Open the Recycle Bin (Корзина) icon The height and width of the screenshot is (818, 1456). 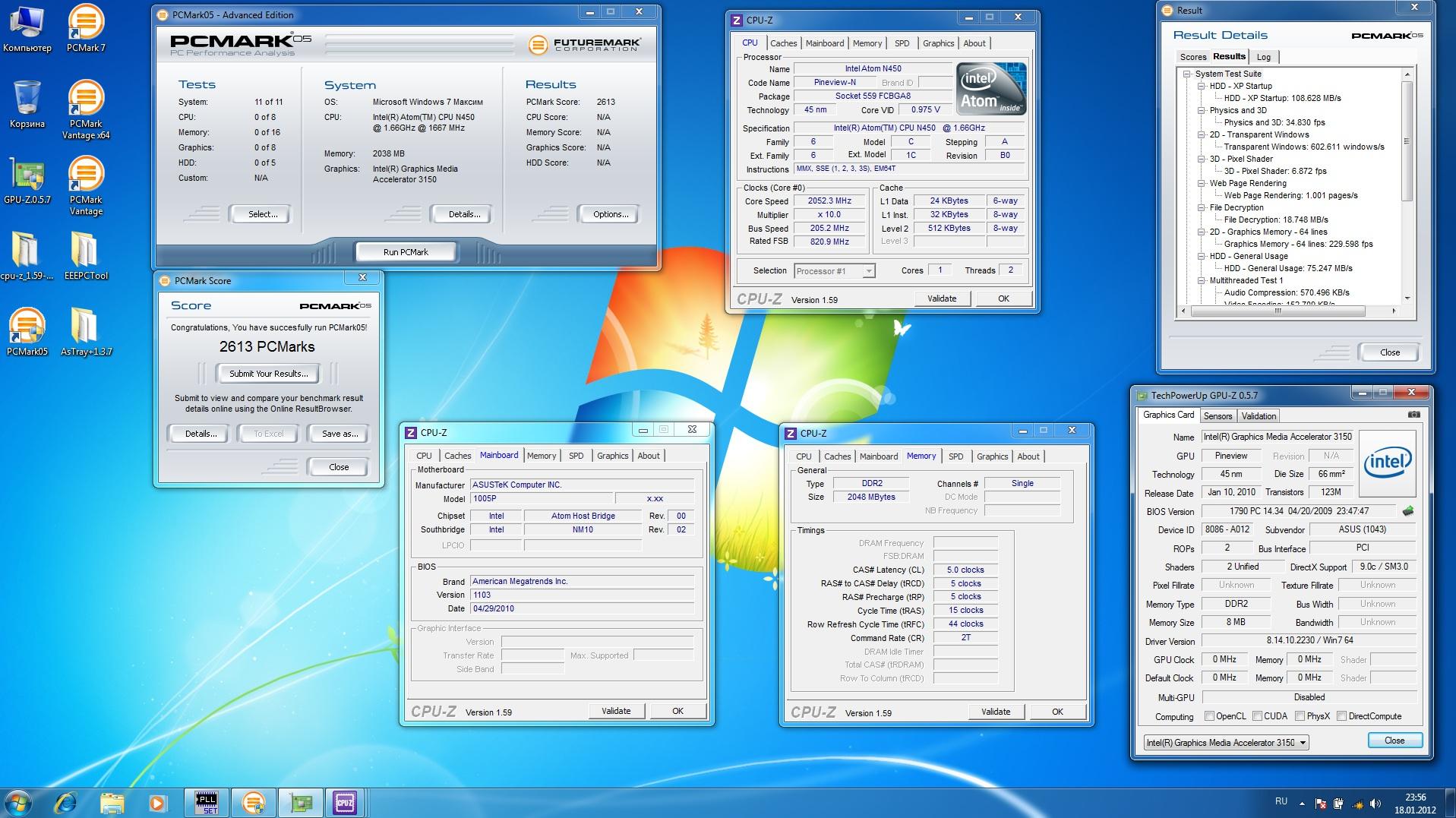(27, 105)
